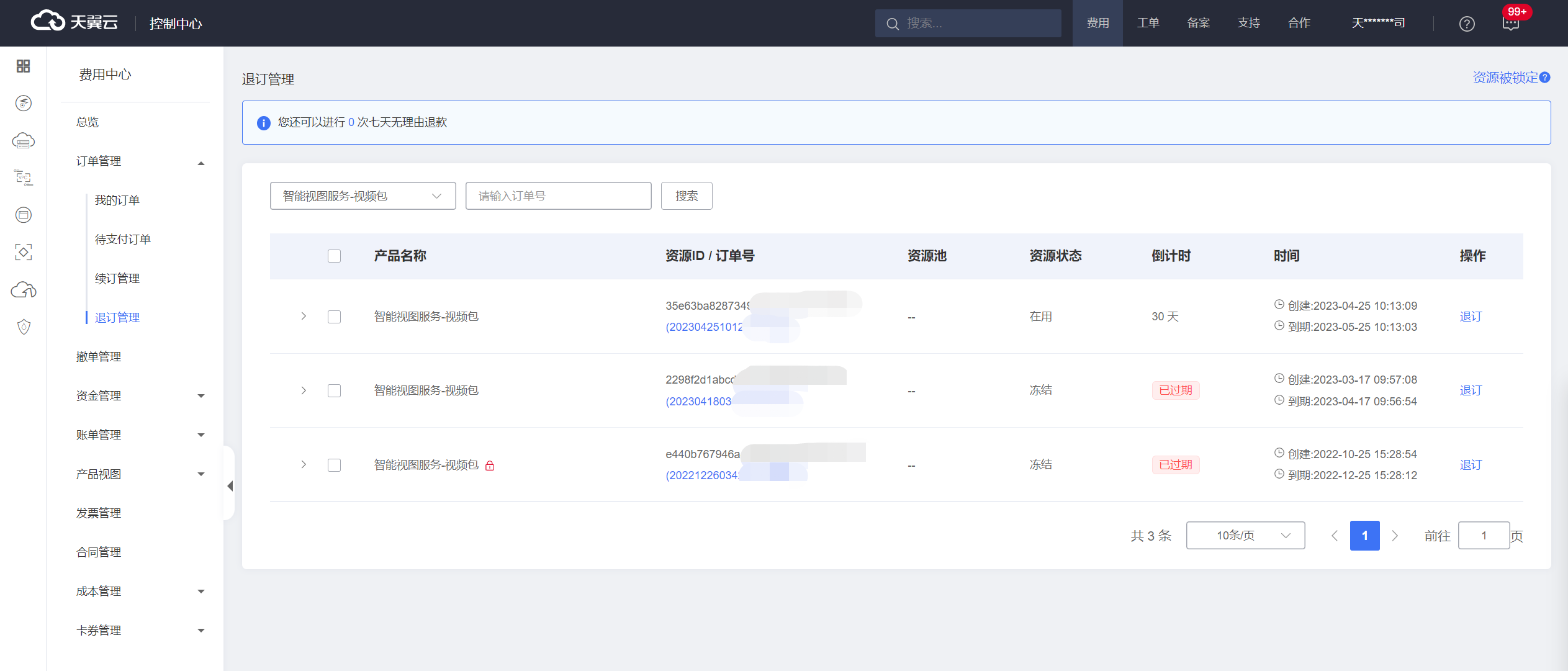Click the cloud upload icon in left sidebar
The image size is (1568, 671).
click(23, 290)
